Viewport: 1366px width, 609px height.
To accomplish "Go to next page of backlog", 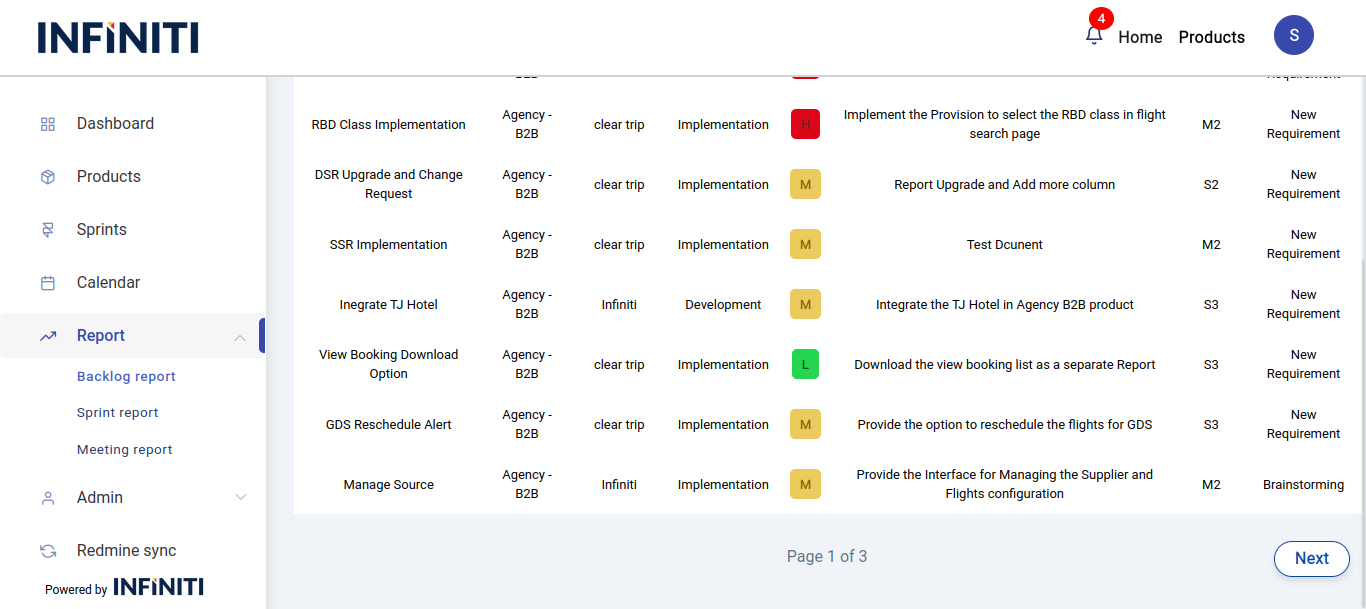I will point(1311,559).
